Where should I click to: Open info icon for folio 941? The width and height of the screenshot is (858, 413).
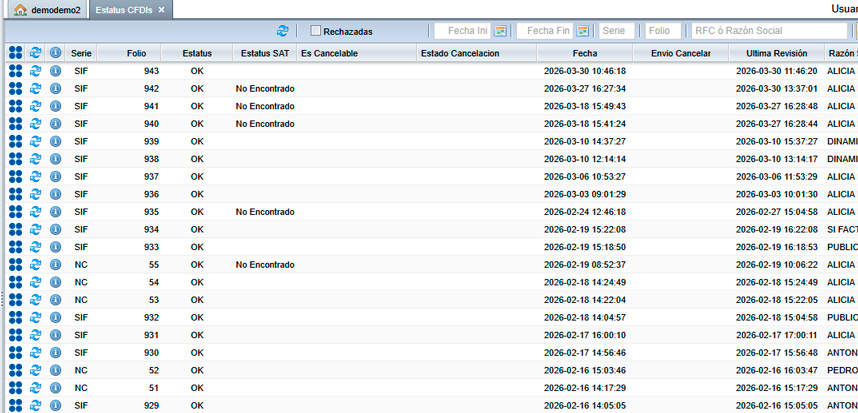click(56, 106)
